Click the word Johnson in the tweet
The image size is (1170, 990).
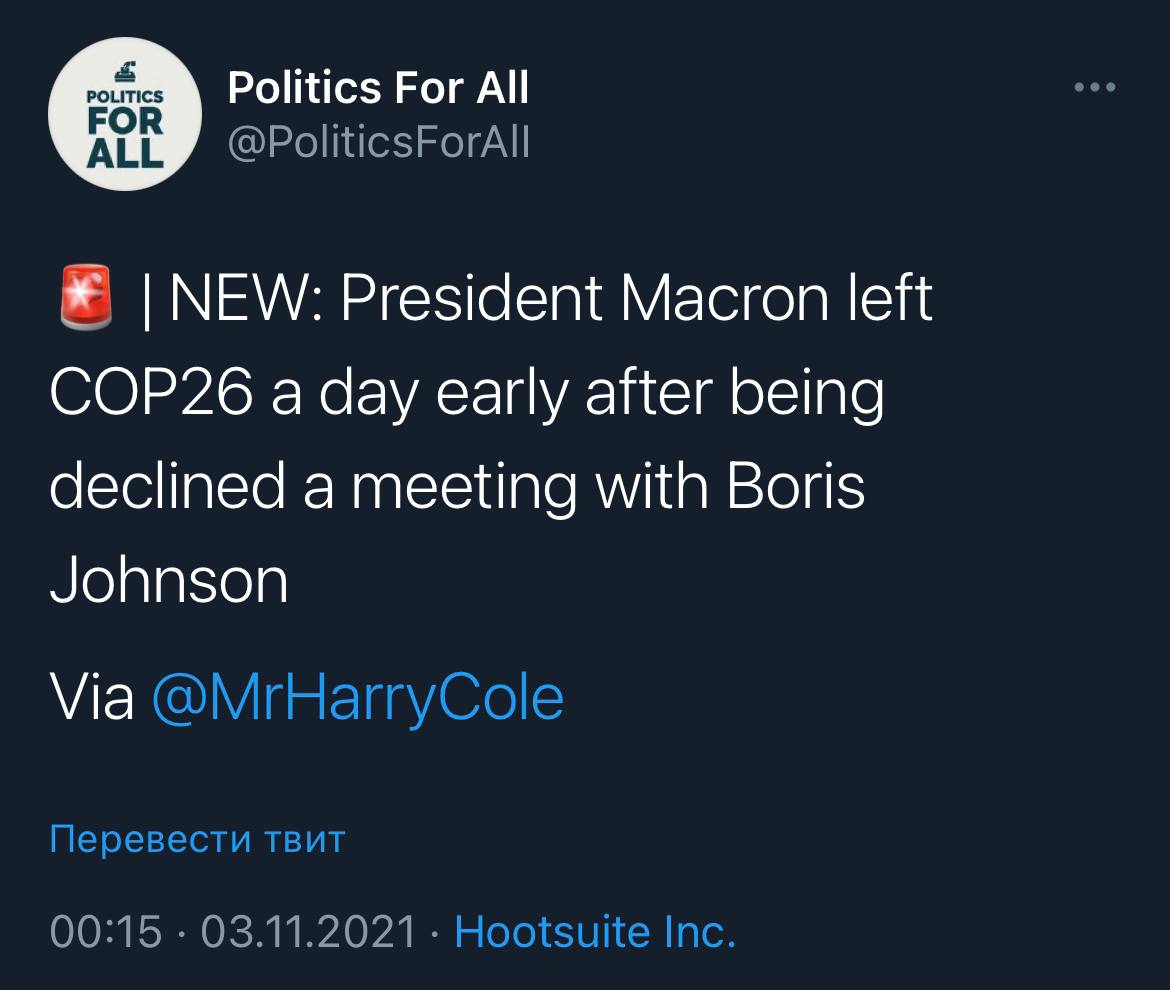169,581
